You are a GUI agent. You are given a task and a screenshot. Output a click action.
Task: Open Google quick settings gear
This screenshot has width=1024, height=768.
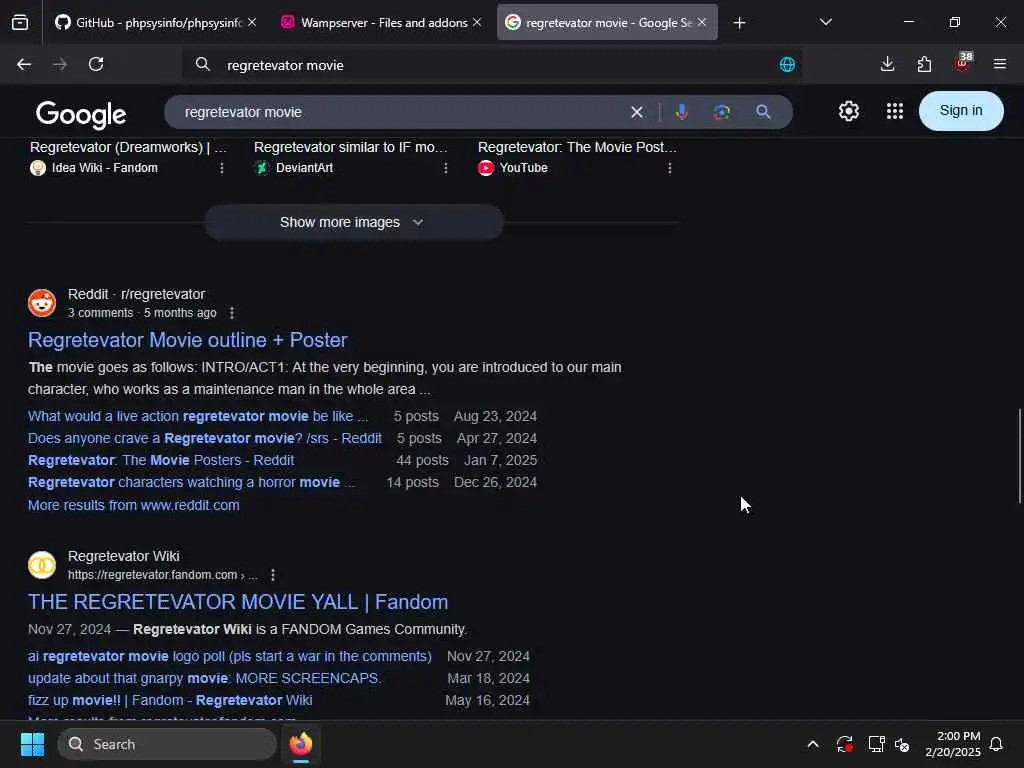[x=848, y=111]
